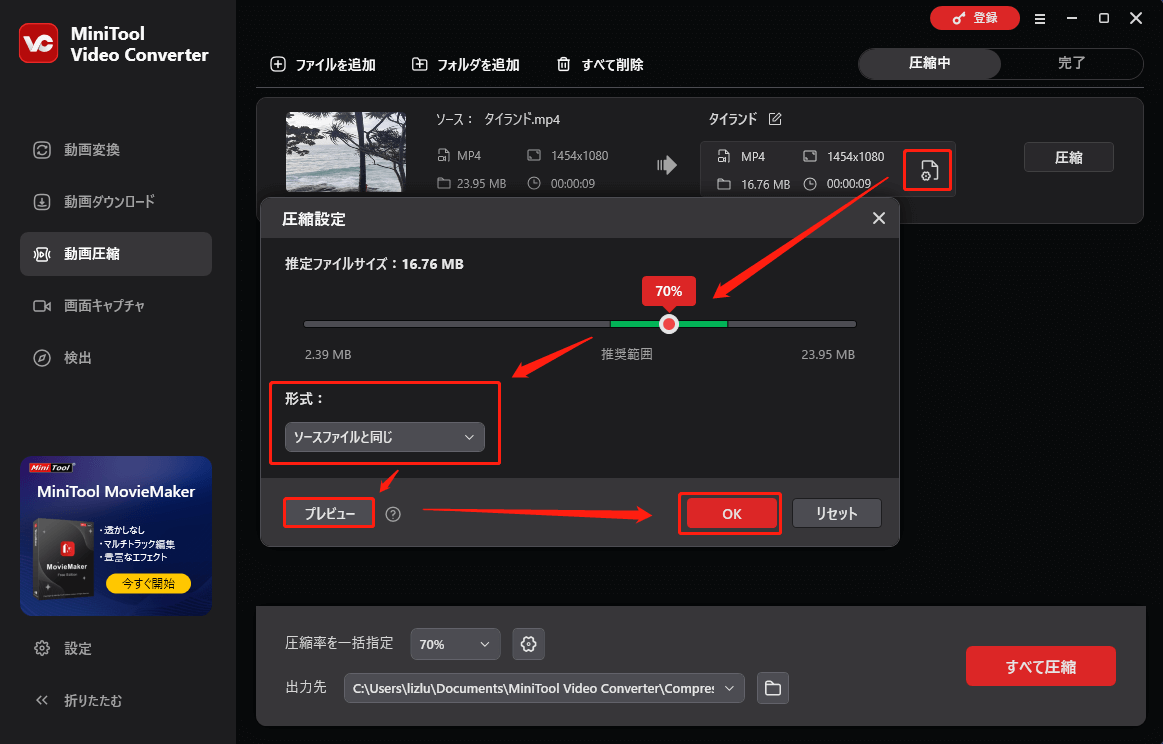Viewport: 1163px width, 744px height.
Task: Switch to the 圧縮中 tab
Action: (929, 64)
